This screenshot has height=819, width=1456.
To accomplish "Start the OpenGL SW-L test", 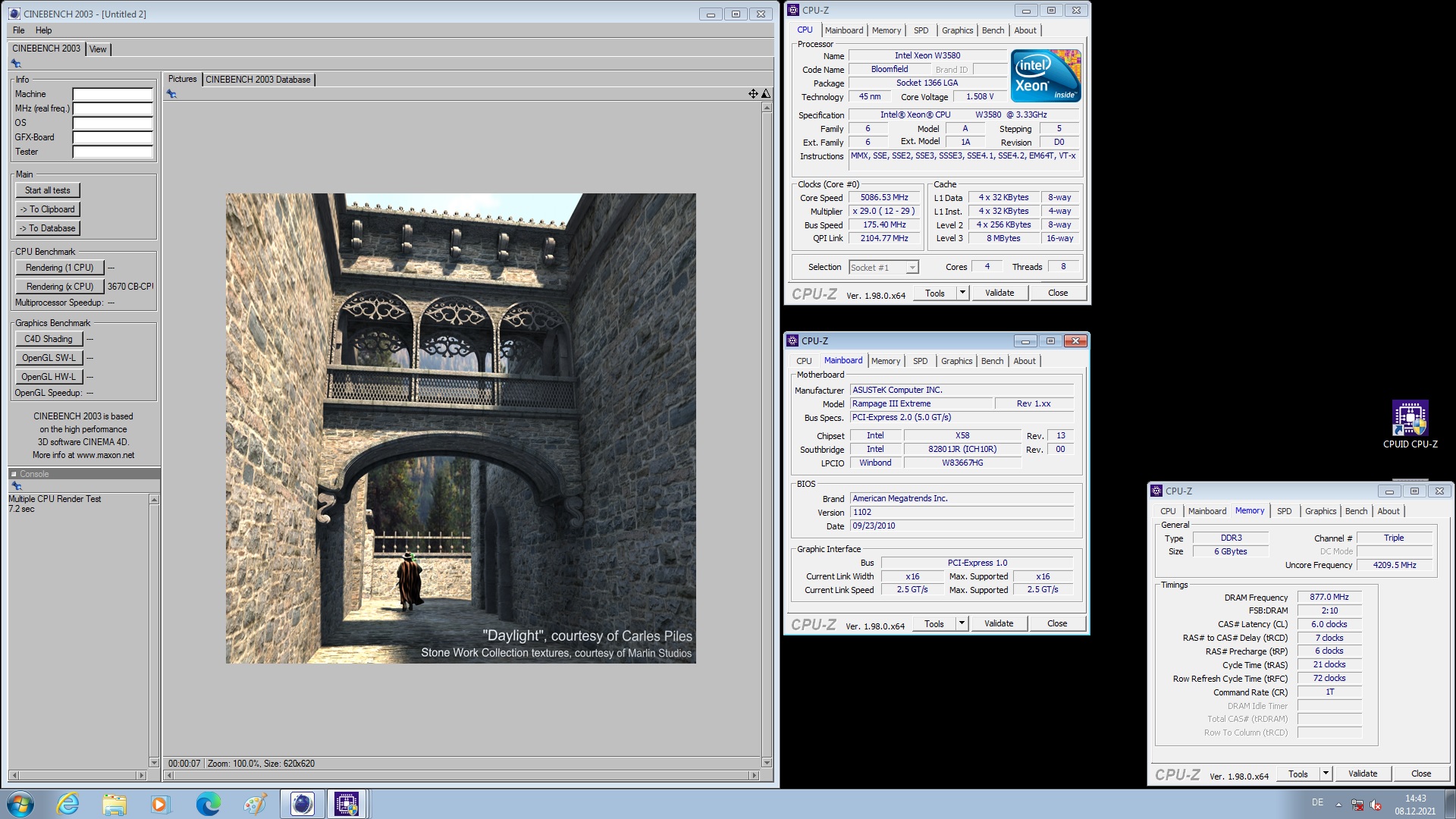I will tap(49, 358).
